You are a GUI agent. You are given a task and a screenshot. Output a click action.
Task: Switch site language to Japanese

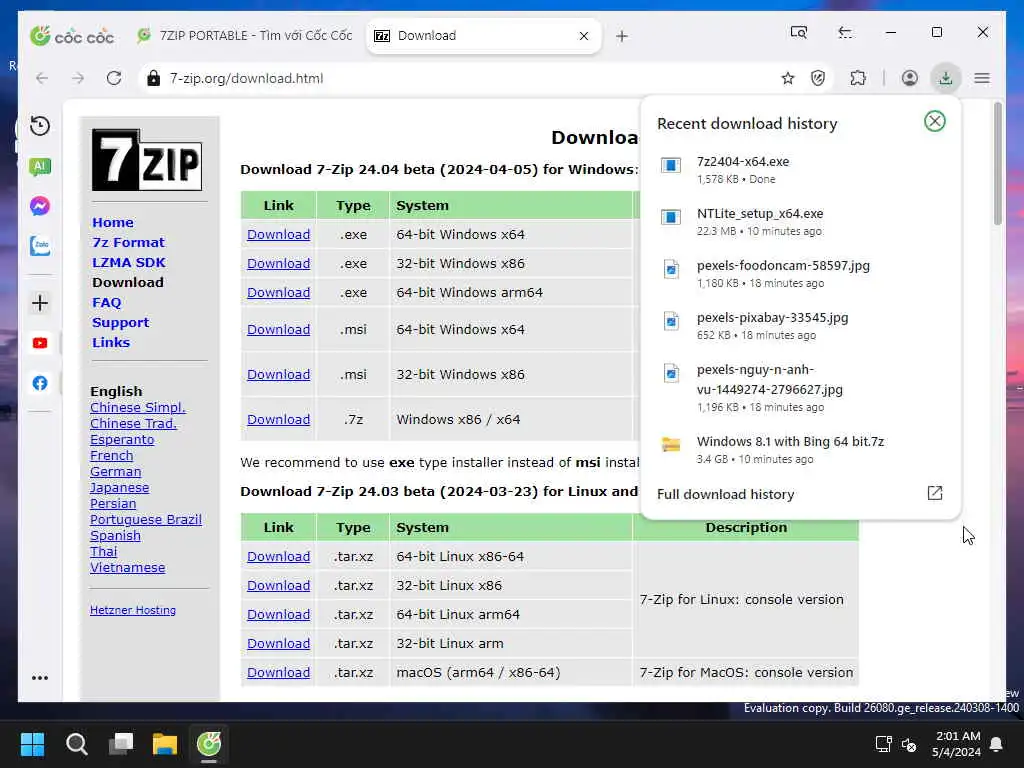click(120, 488)
